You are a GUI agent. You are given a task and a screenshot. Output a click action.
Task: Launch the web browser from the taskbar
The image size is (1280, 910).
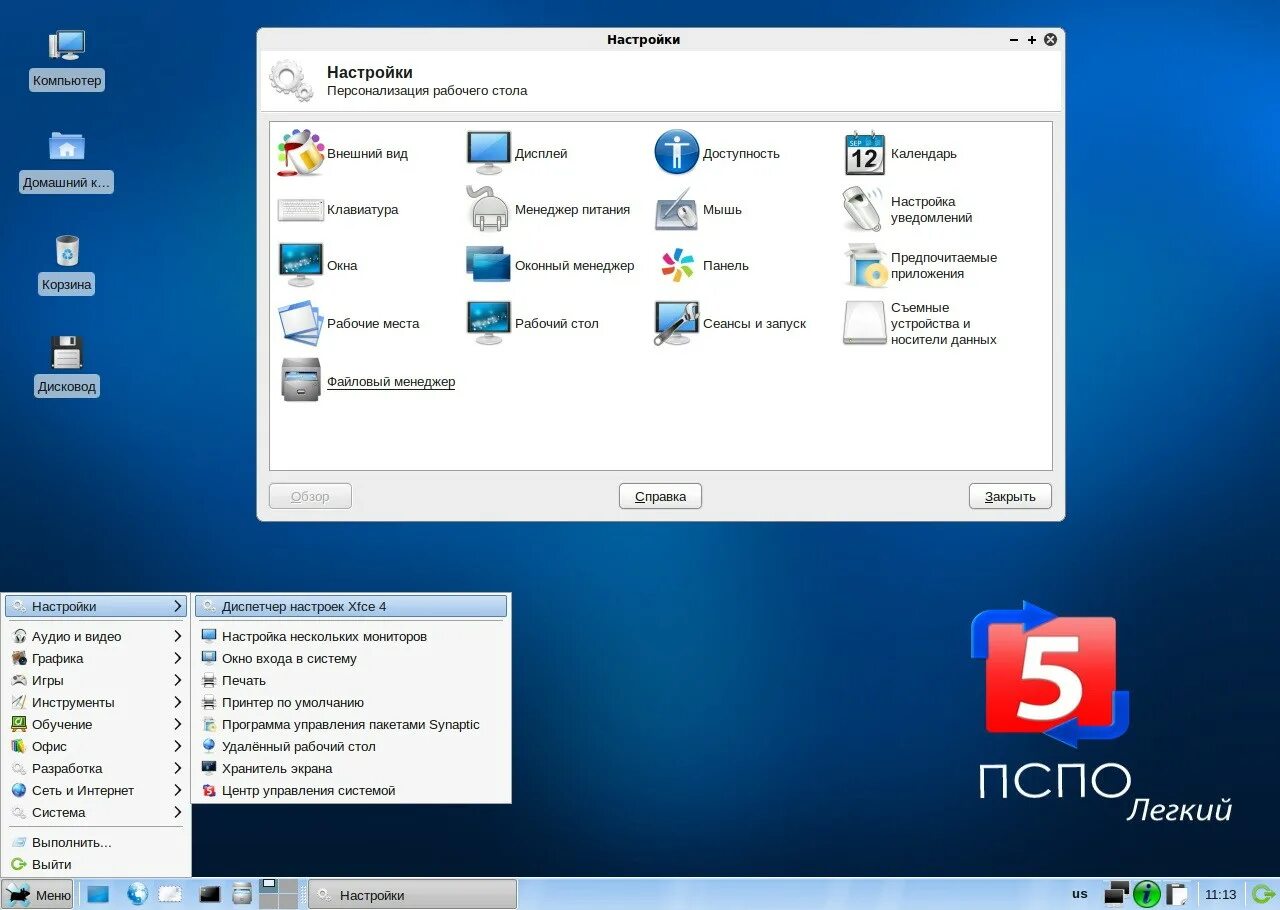point(138,894)
